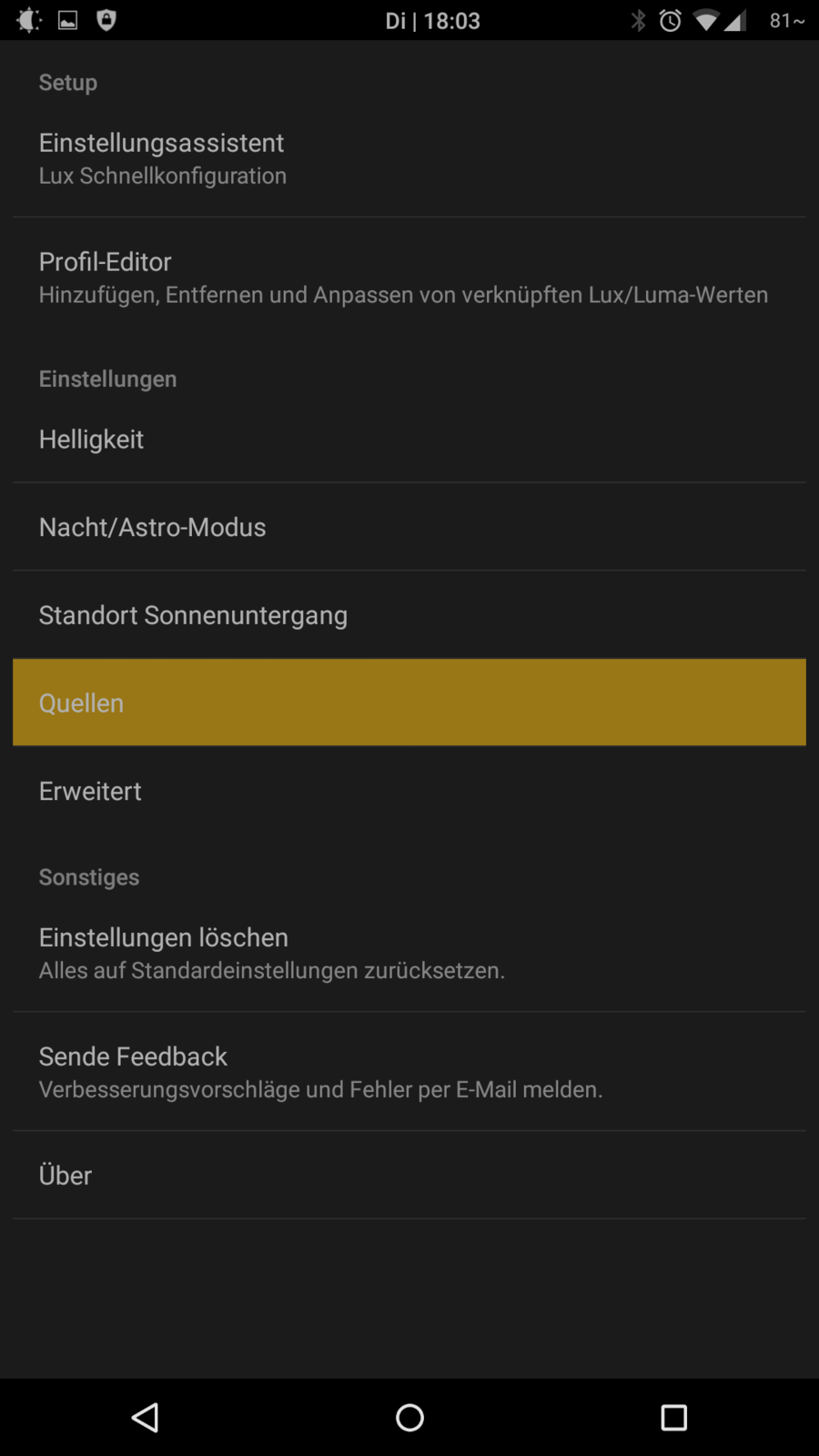
Task: Open Erweitert settings
Action: click(x=409, y=791)
